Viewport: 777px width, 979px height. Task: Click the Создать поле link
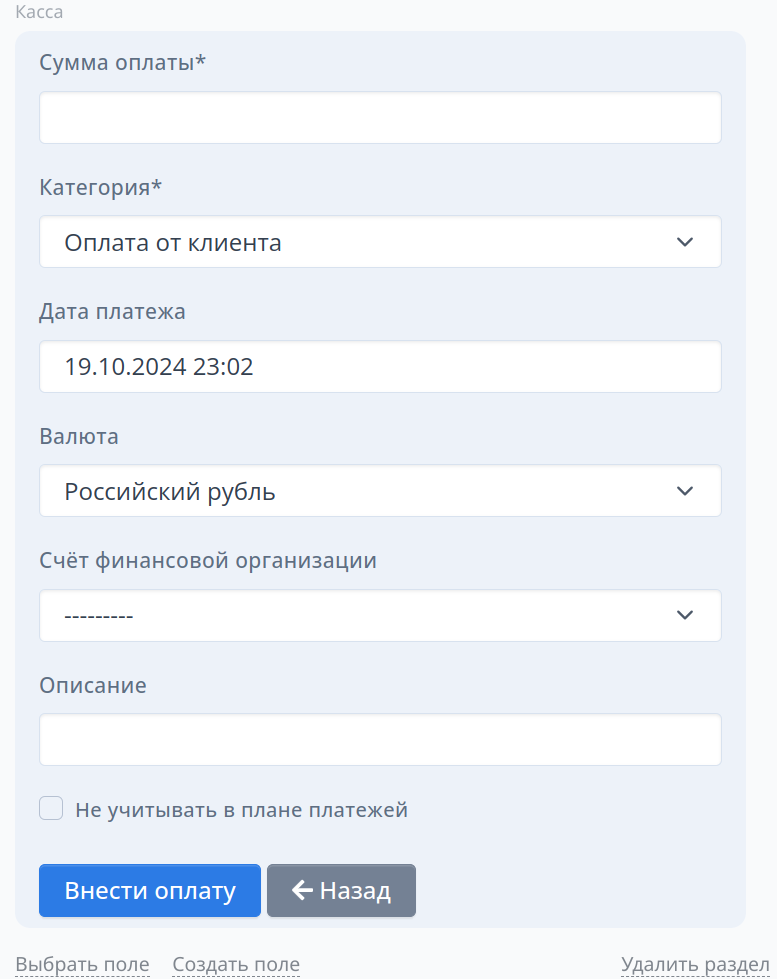pos(236,965)
